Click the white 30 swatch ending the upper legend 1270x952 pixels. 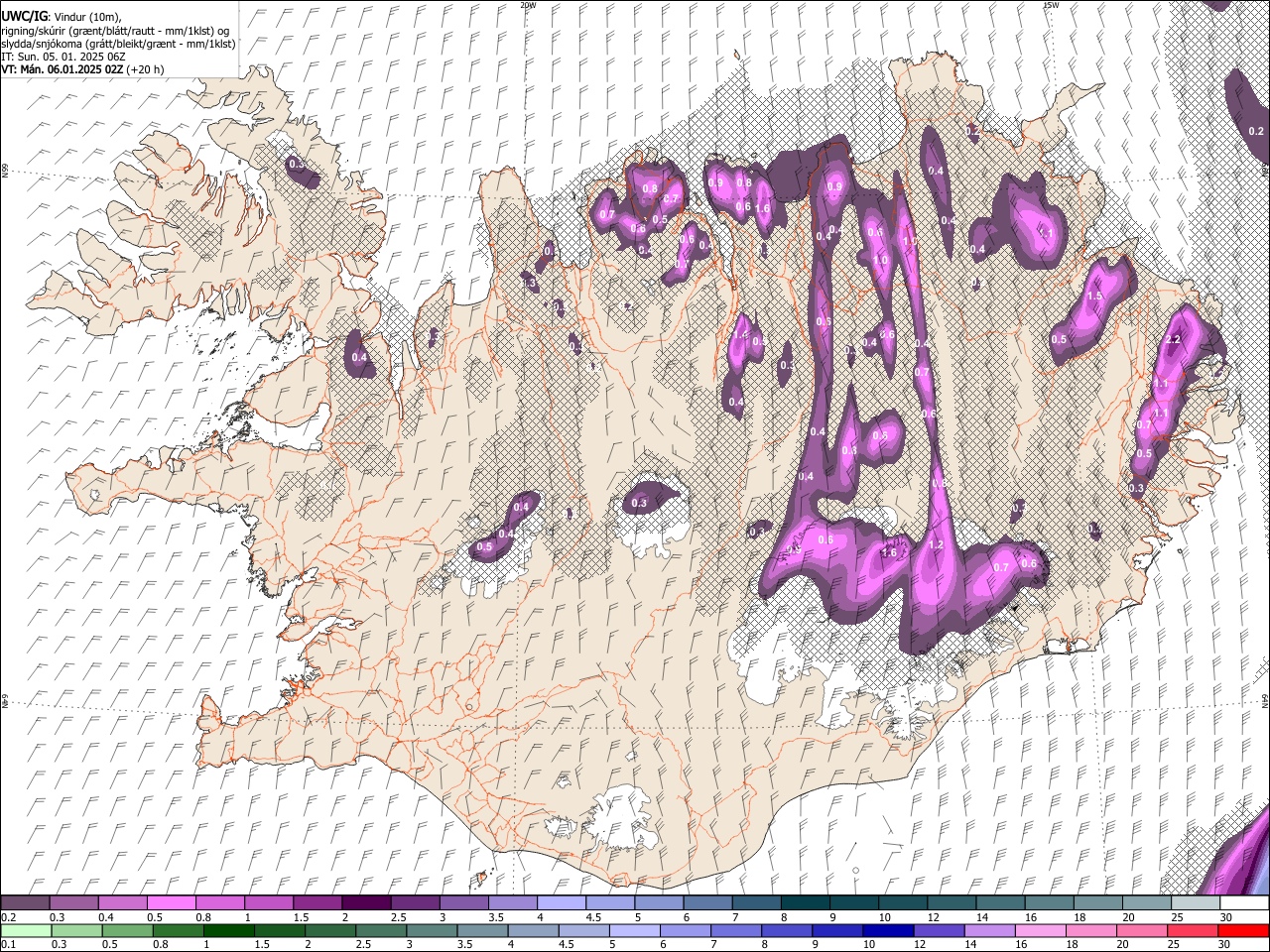click(x=1244, y=903)
